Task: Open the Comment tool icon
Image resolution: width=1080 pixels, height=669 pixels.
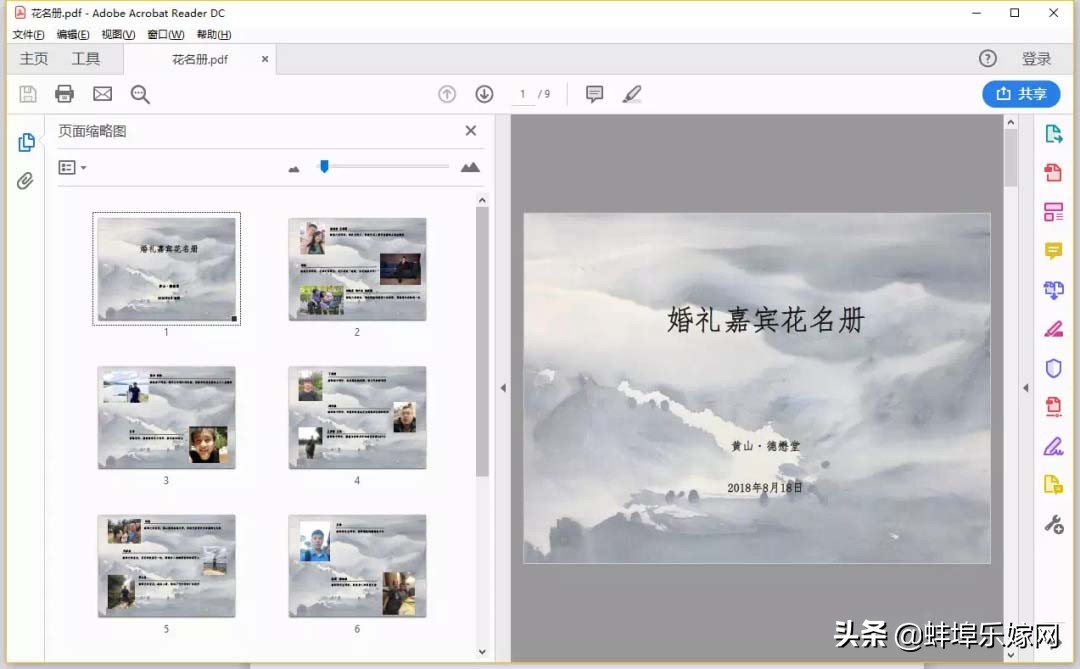Action: [x=594, y=93]
